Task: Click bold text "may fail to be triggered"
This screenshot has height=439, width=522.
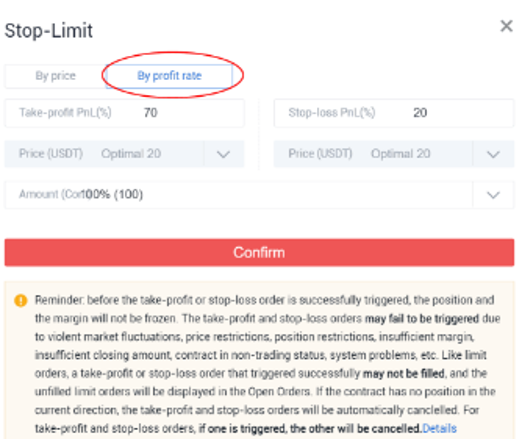Action: 422,319
